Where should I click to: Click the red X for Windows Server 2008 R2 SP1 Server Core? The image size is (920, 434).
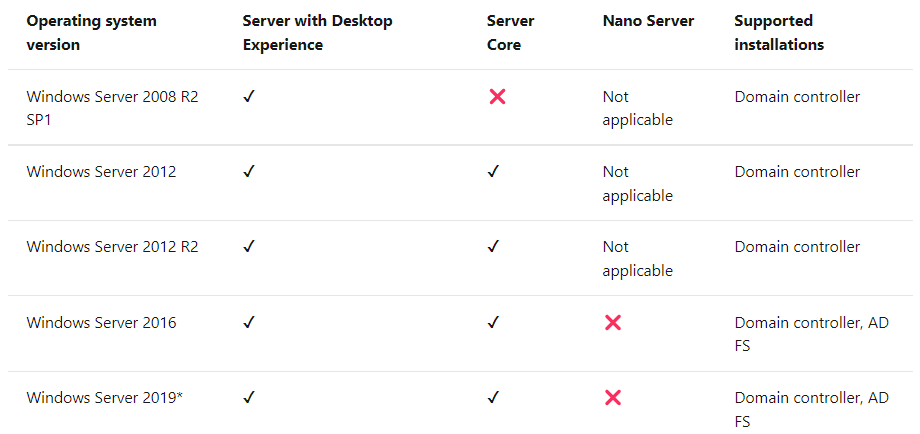(497, 97)
